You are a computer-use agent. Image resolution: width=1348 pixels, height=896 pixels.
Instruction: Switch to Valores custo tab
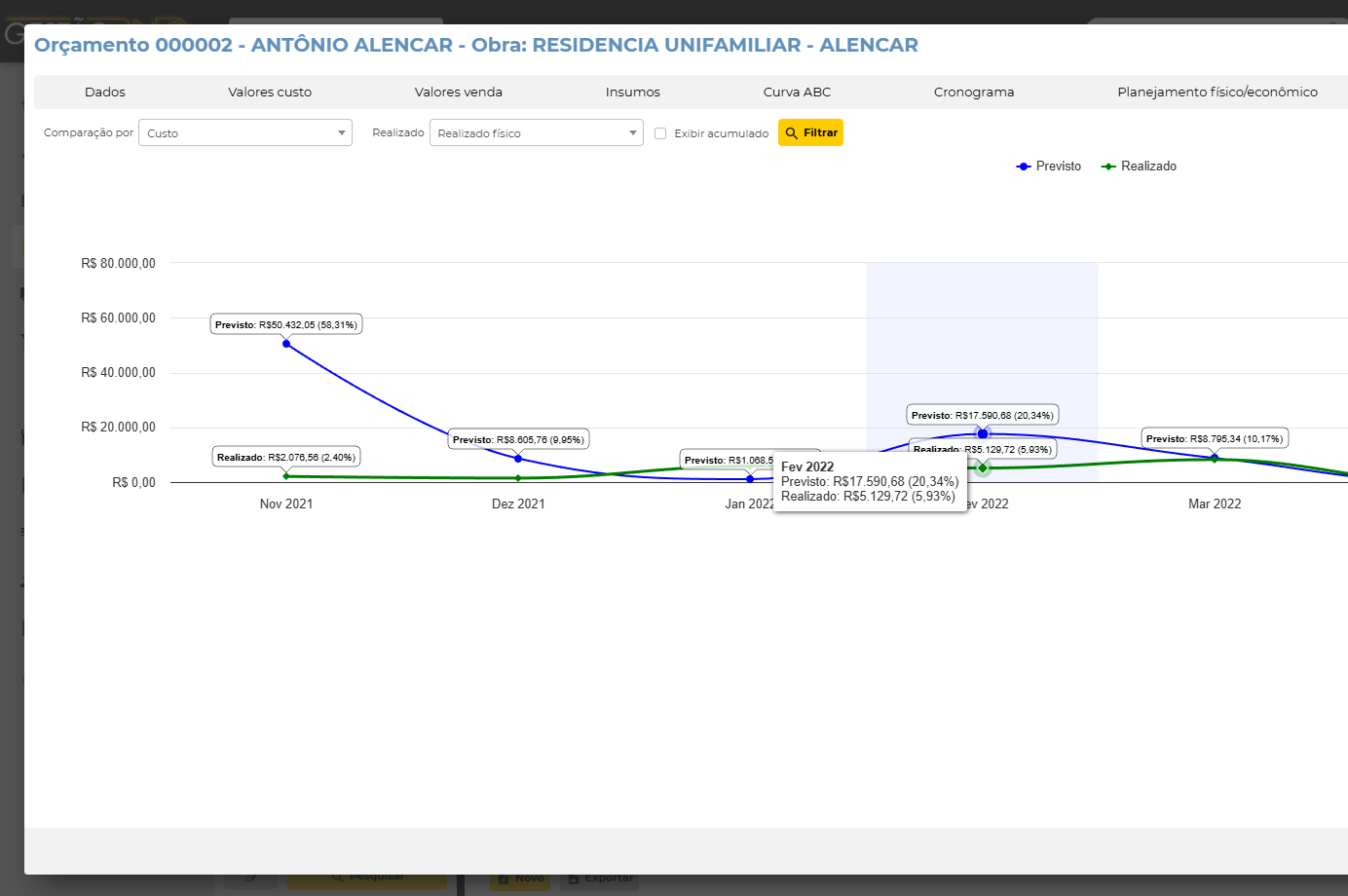point(270,93)
